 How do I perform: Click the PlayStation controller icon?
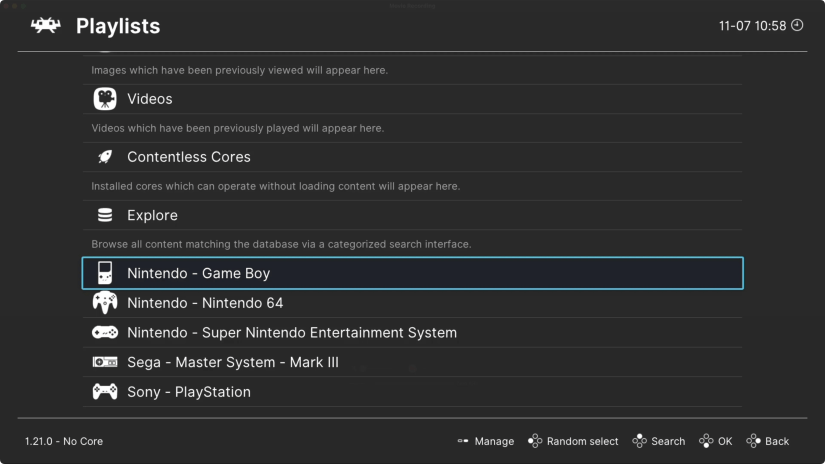105,392
